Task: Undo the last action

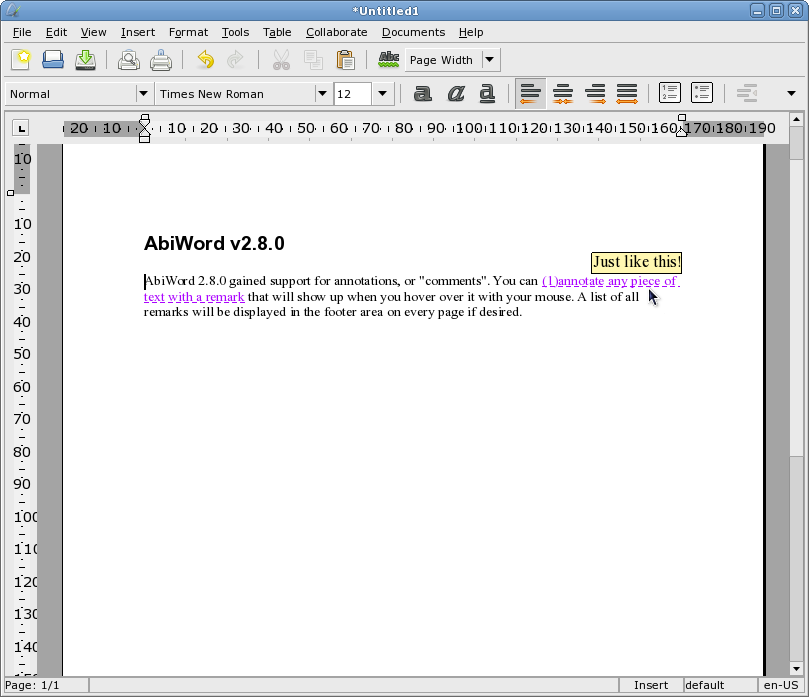Action: [205, 60]
